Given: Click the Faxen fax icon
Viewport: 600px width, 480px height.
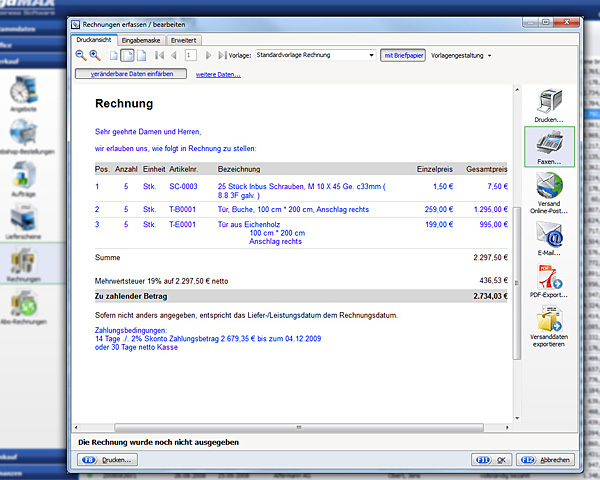Looking at the screenshot, I should pyautogui.click(x=549, y=147).
